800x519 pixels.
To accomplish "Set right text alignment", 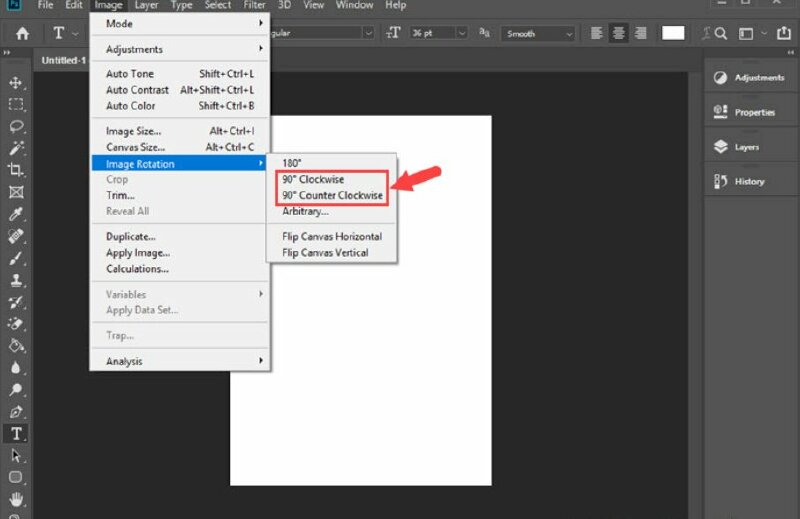I will click(x=641, y=33).
